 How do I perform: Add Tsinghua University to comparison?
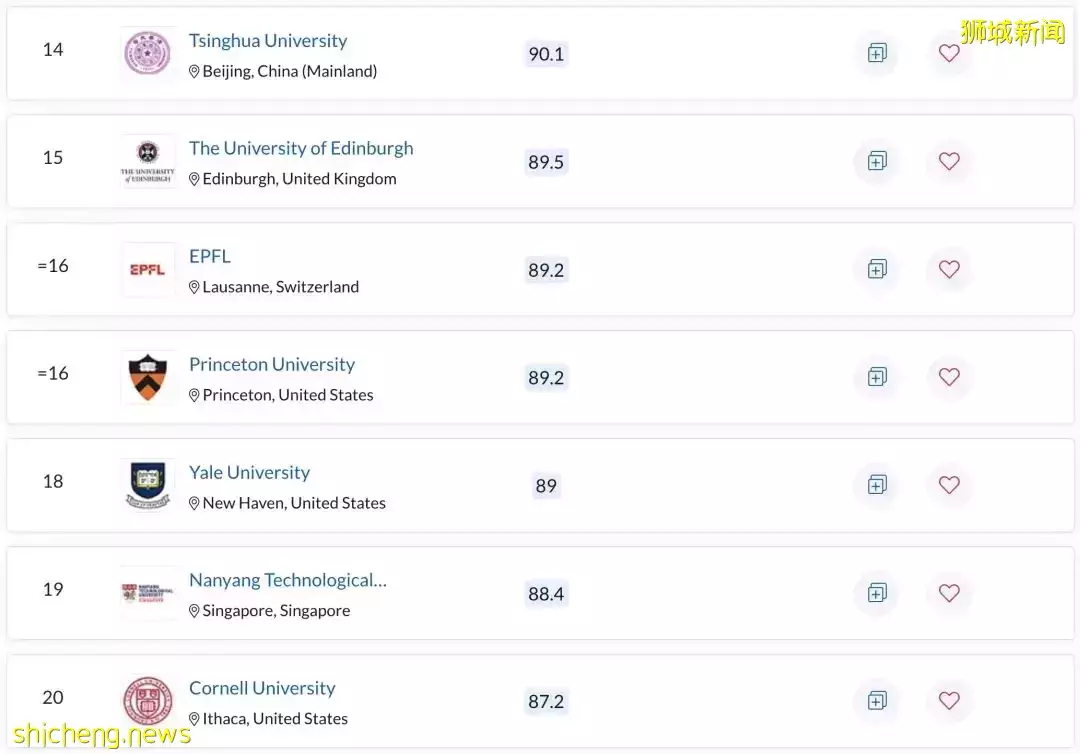tap(877, 53)
